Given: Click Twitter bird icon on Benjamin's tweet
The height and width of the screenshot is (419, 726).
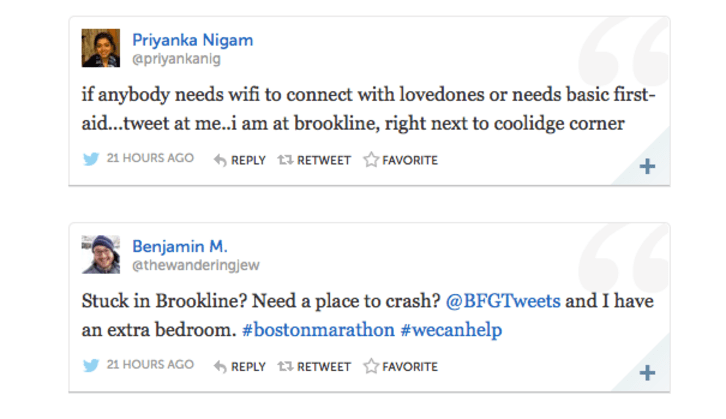Looking at the screenshot, I should pos(91,365).
